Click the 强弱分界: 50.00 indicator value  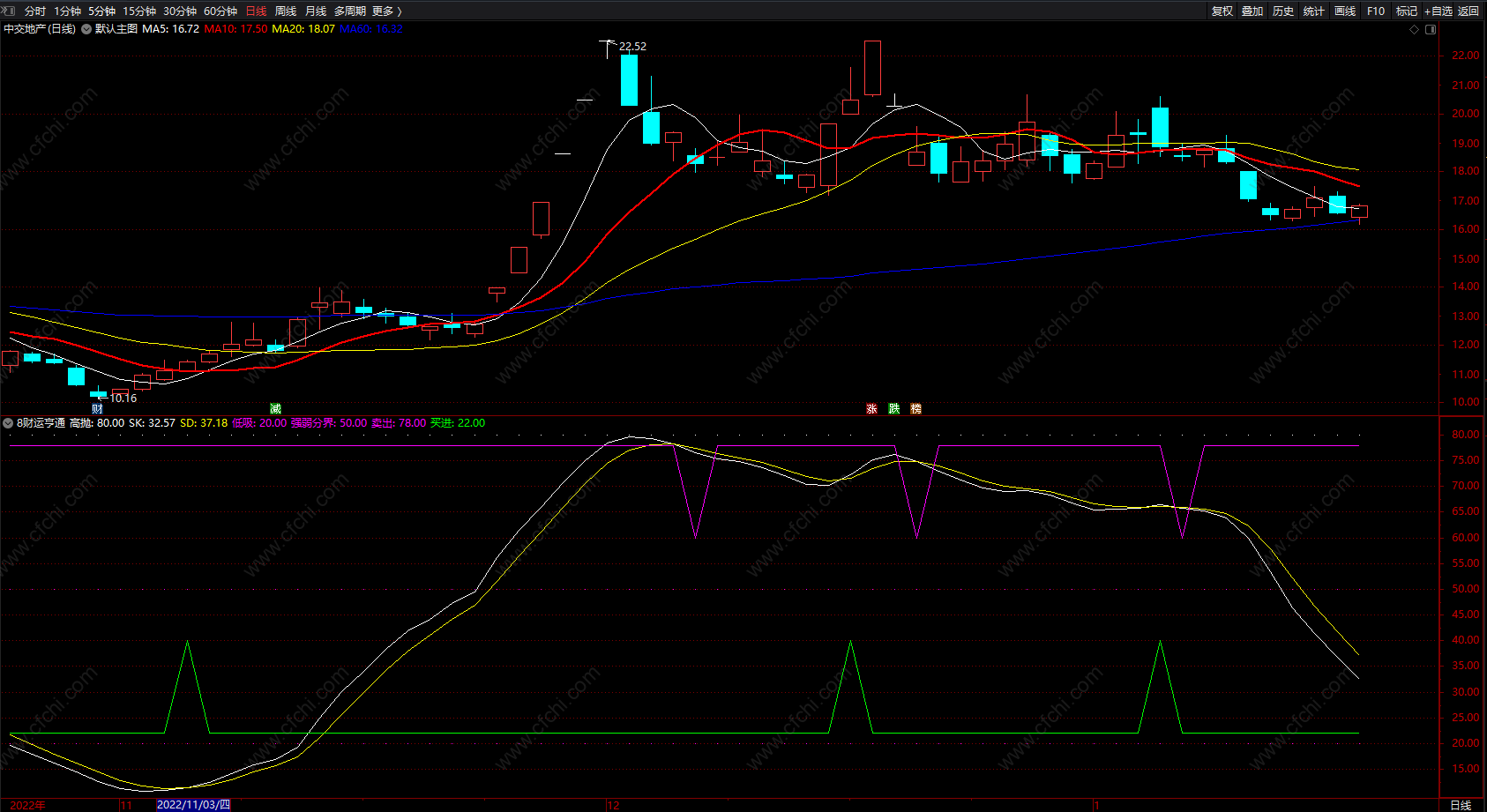[329, 423]
